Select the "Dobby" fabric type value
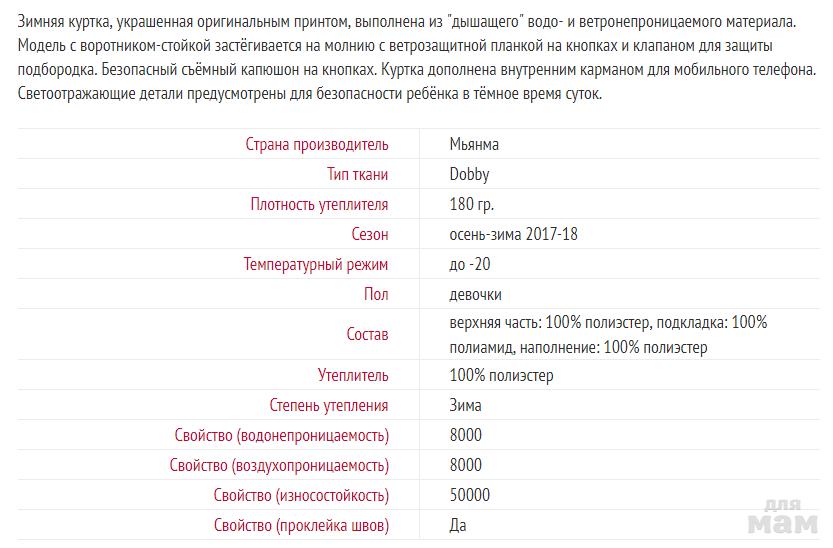This screenshot has width=833, height=548. [x=469, y=174]
